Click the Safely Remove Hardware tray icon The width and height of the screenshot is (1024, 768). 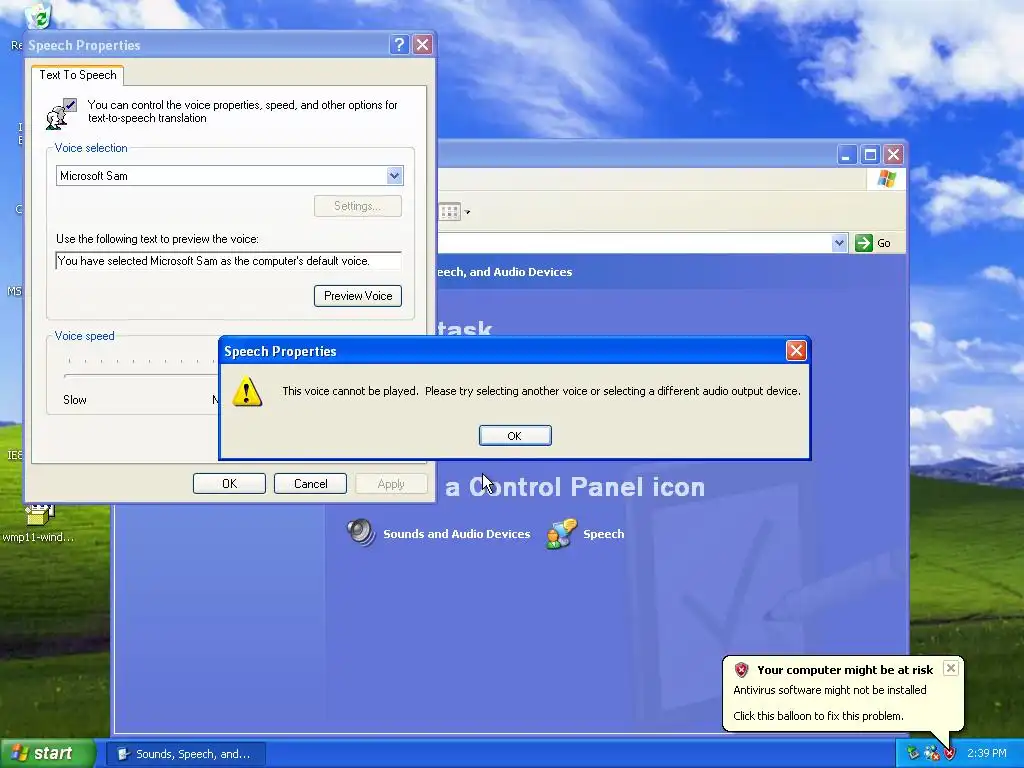point(912,754)
